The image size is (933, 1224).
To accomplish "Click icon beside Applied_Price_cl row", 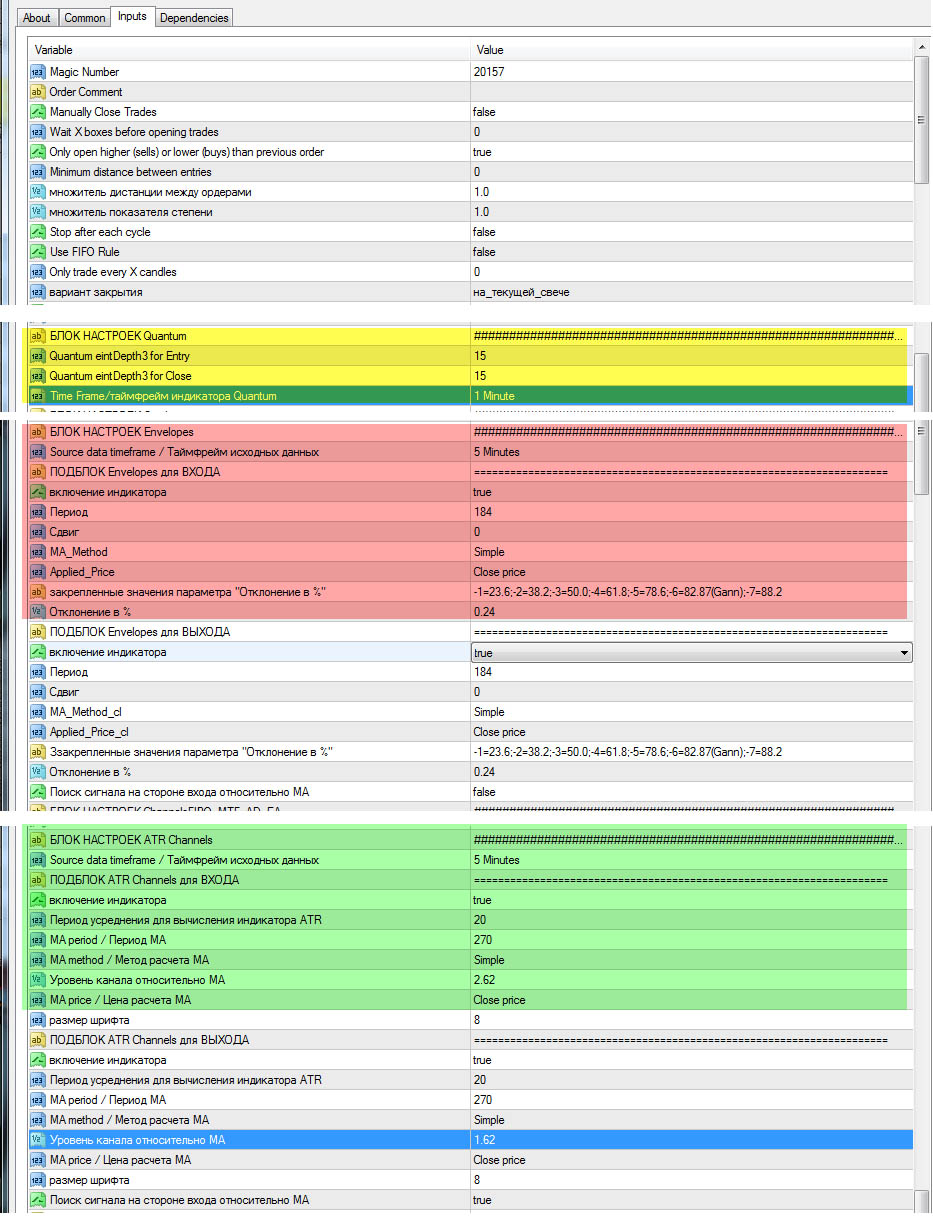I will pyautogui.click(x=38, y=732).
